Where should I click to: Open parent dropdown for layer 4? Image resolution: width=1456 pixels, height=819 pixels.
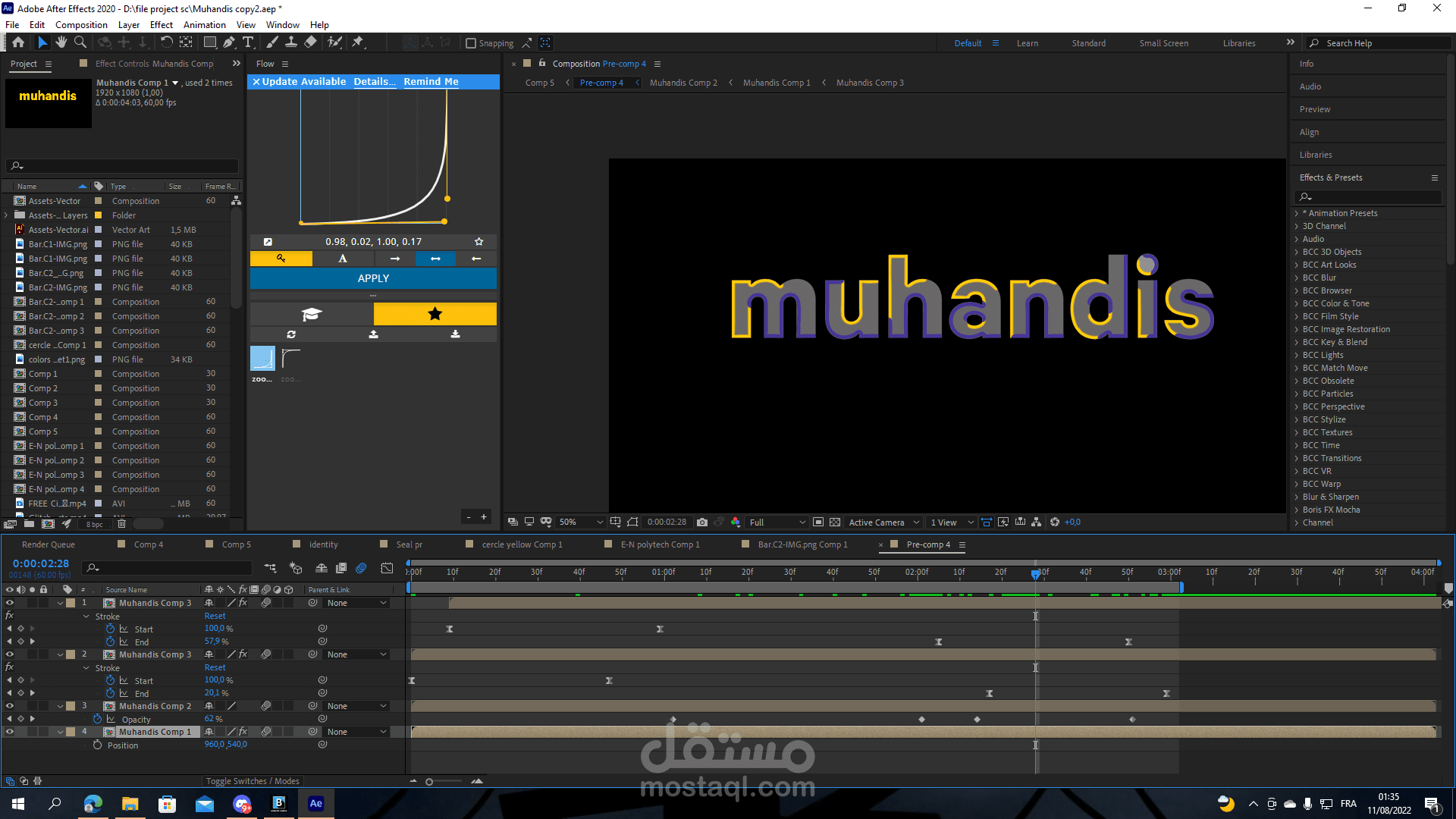click(x=356, y=732)
